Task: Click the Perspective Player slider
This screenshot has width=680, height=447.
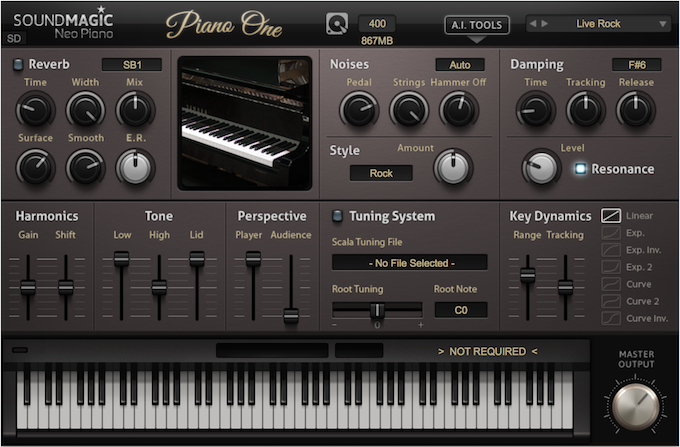Action: pyautogui.click(x=253, y=259)
